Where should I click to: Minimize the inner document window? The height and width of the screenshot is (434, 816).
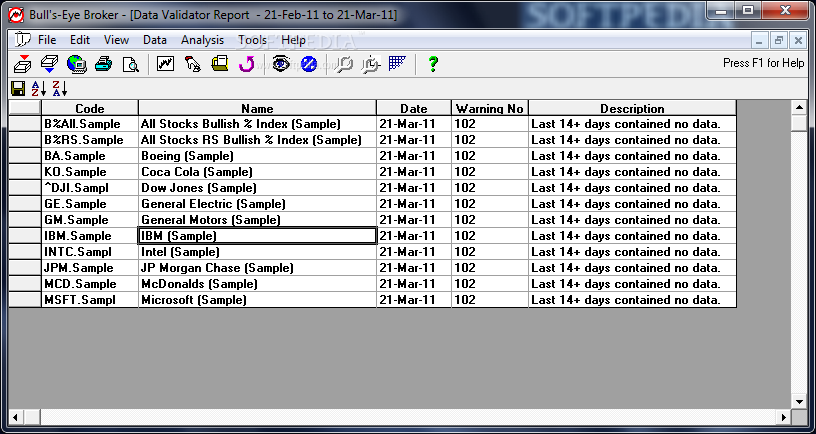point(760,40)
